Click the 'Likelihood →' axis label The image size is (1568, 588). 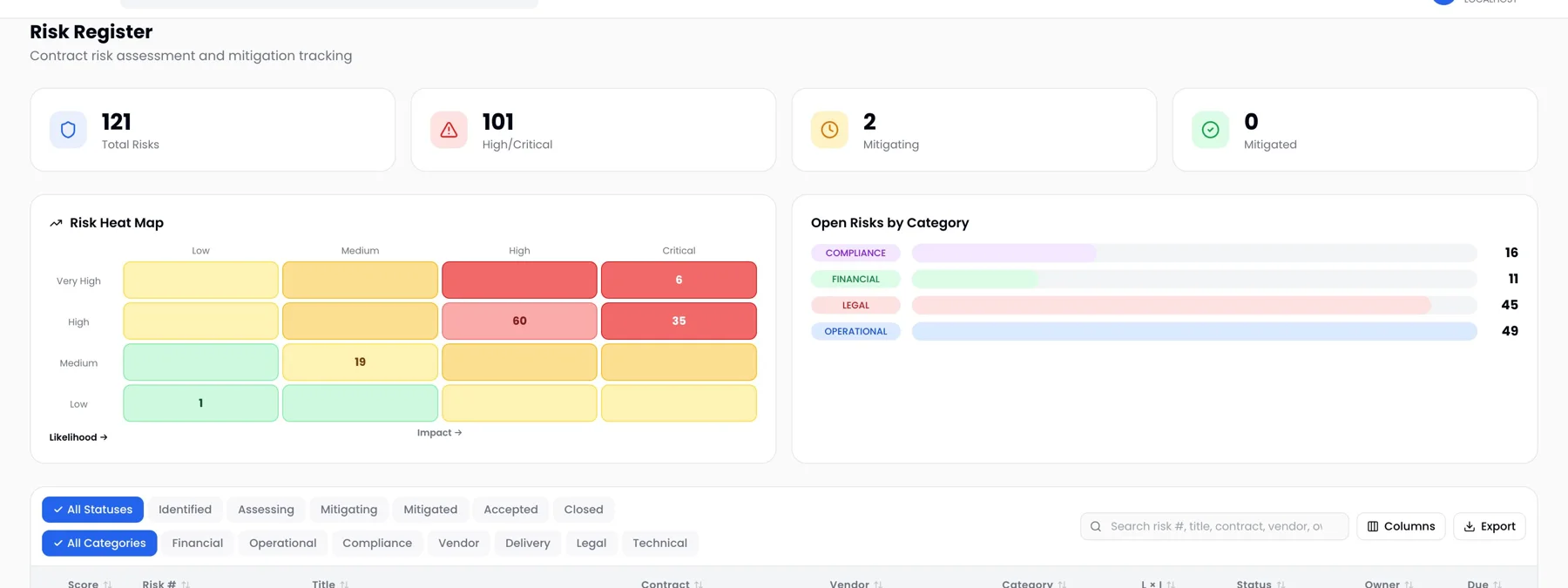coord(78,437)
